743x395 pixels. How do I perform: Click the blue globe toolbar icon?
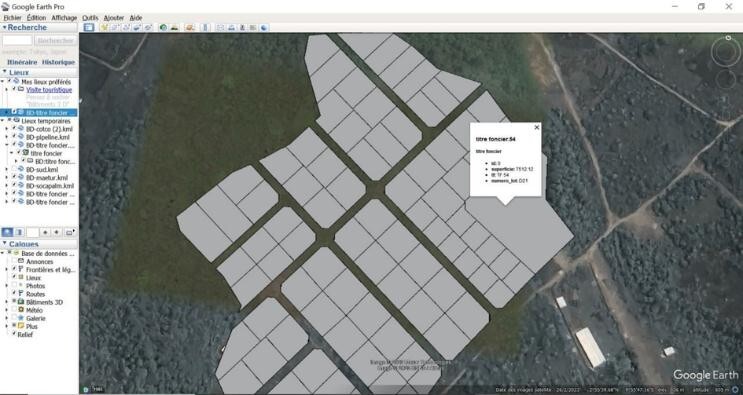click(x=263, y=27)
